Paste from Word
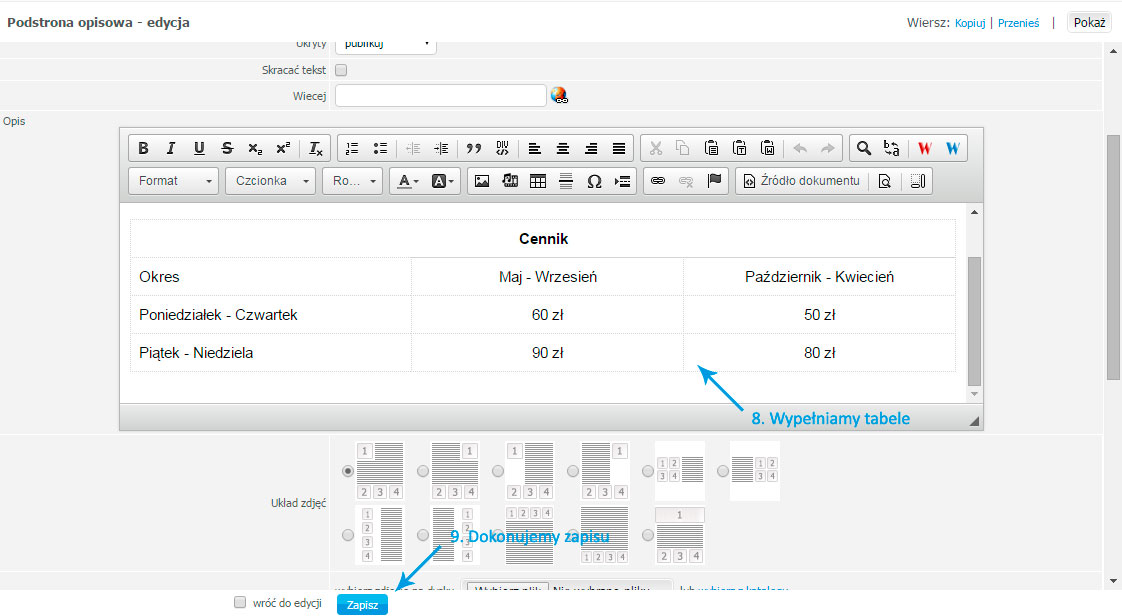The height and width of the screenshot is (616, 1122). (x=767, y=148)
